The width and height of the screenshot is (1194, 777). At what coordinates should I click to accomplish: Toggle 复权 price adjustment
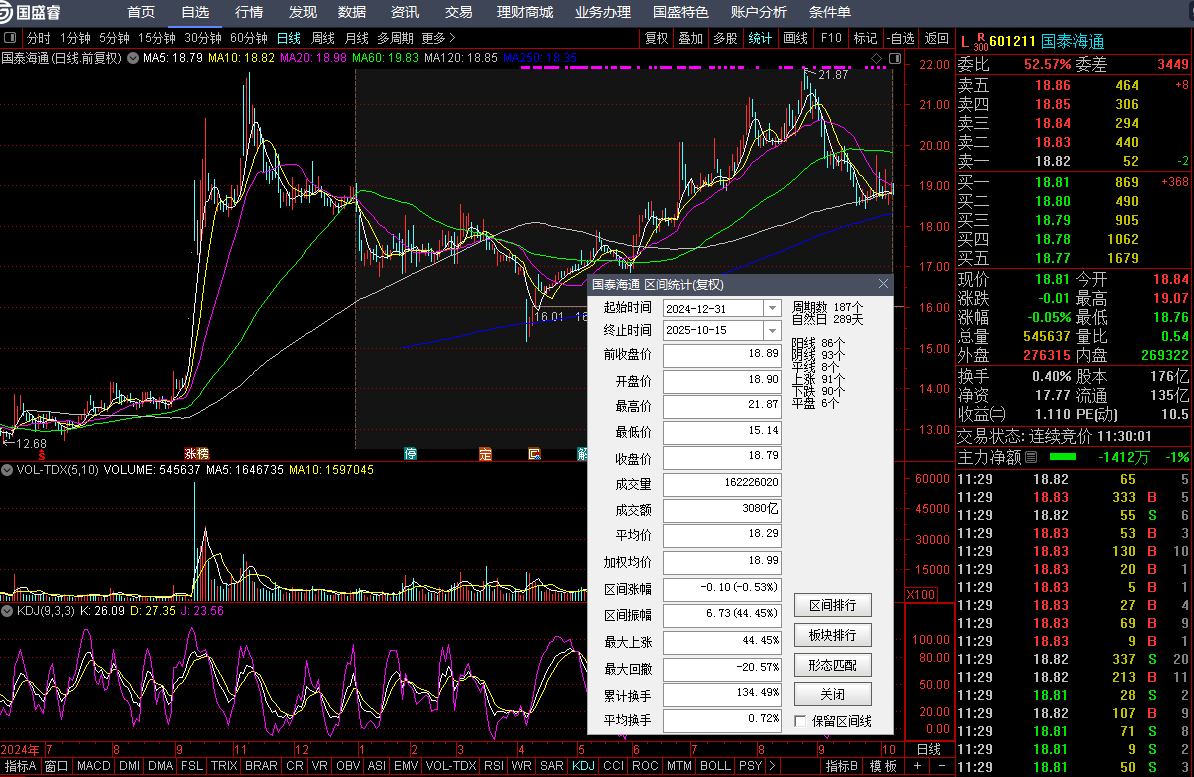(656, 38)
